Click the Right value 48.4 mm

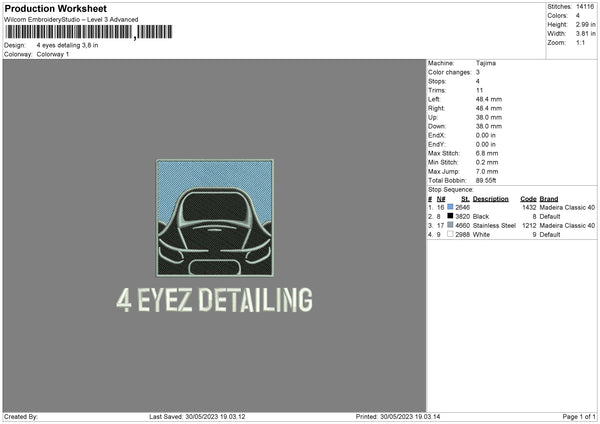point(489,108)
